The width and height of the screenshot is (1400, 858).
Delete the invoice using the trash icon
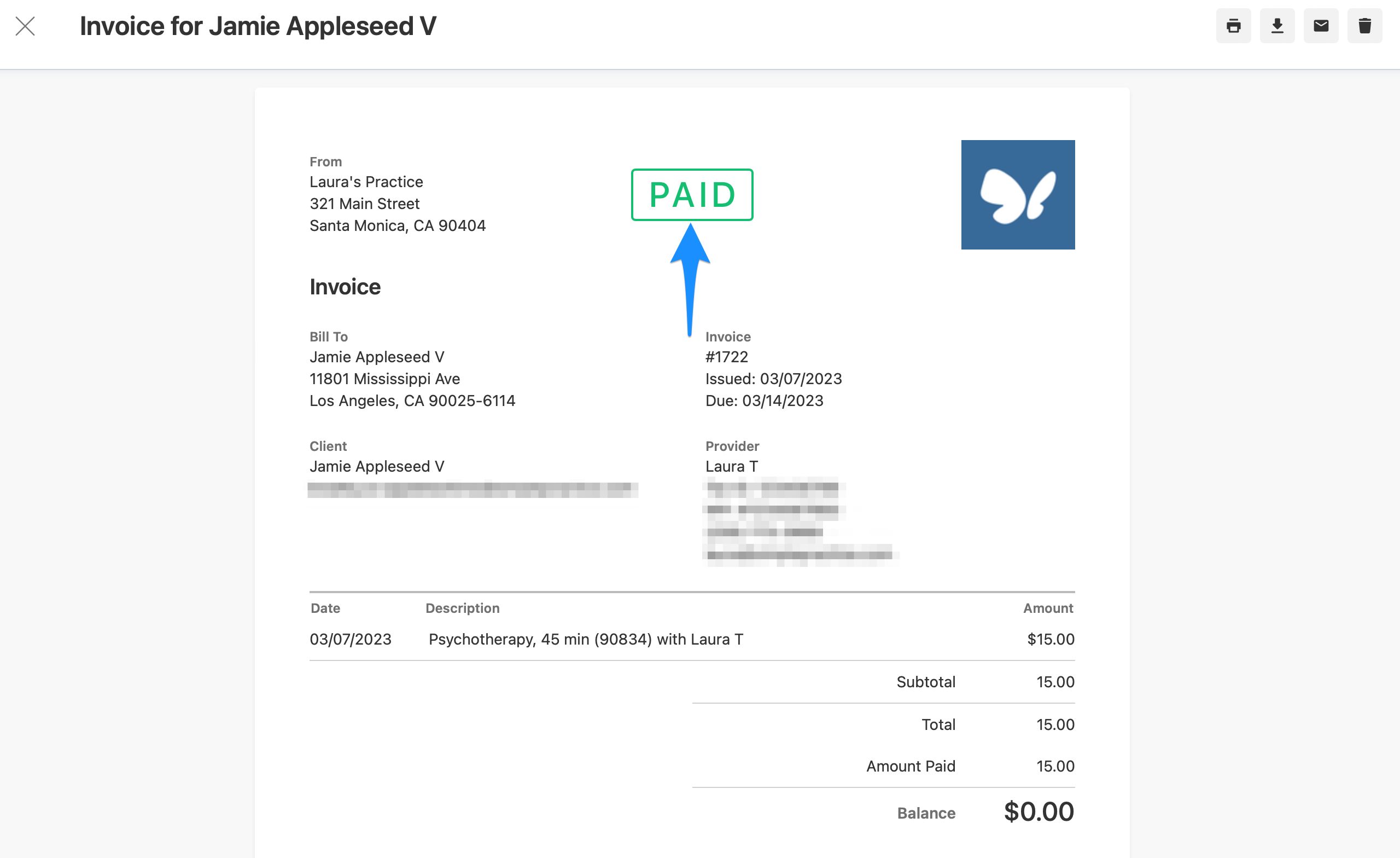[1364, 26]
